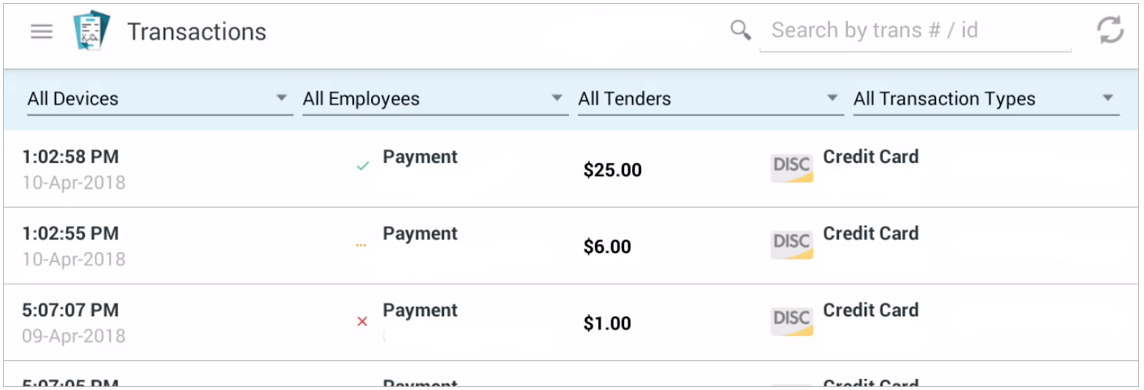
Task: Click the DISC card icon for $25.00 payment
Action: click(x=792, y=168)
